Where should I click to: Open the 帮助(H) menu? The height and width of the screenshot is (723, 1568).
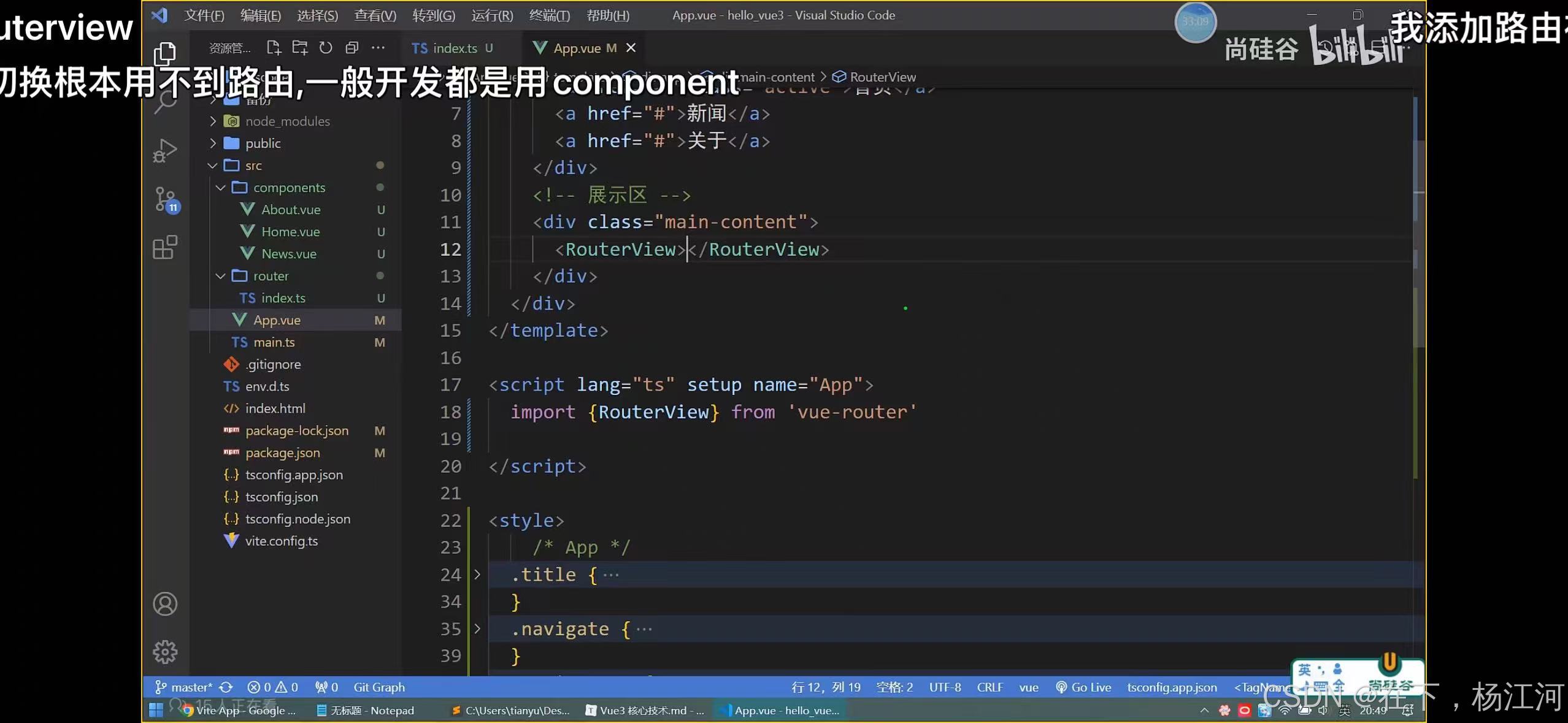click(x=608, y=15)
